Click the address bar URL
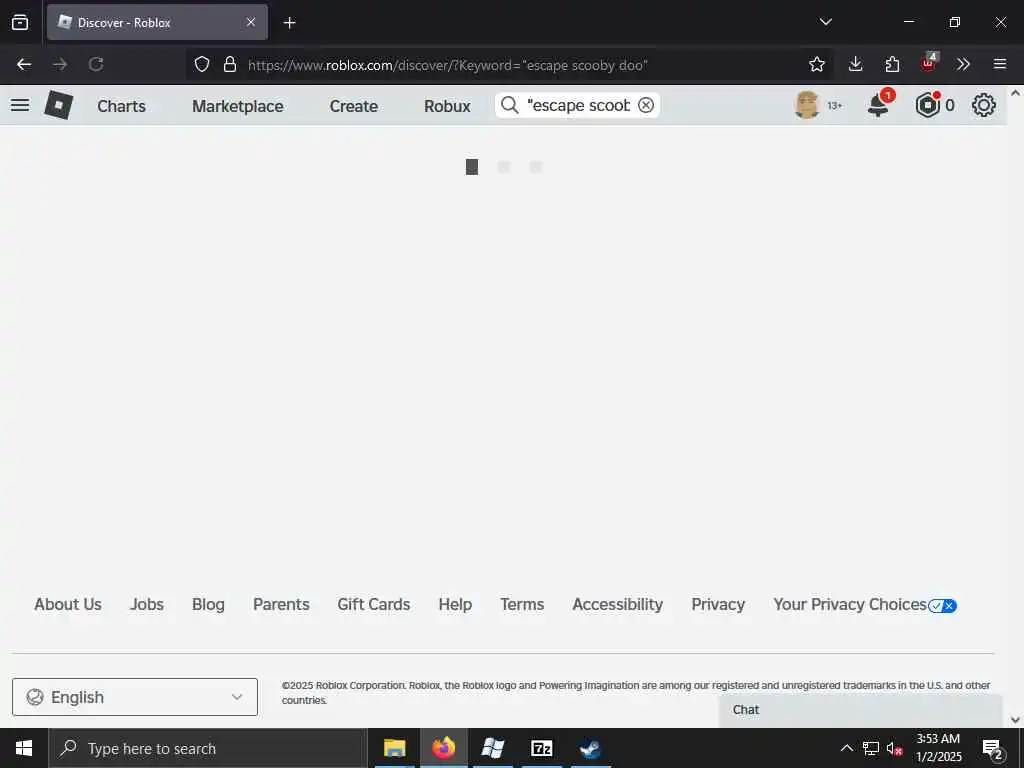The height and width of the screenshot is (768, 1024). tap(447, 65)
